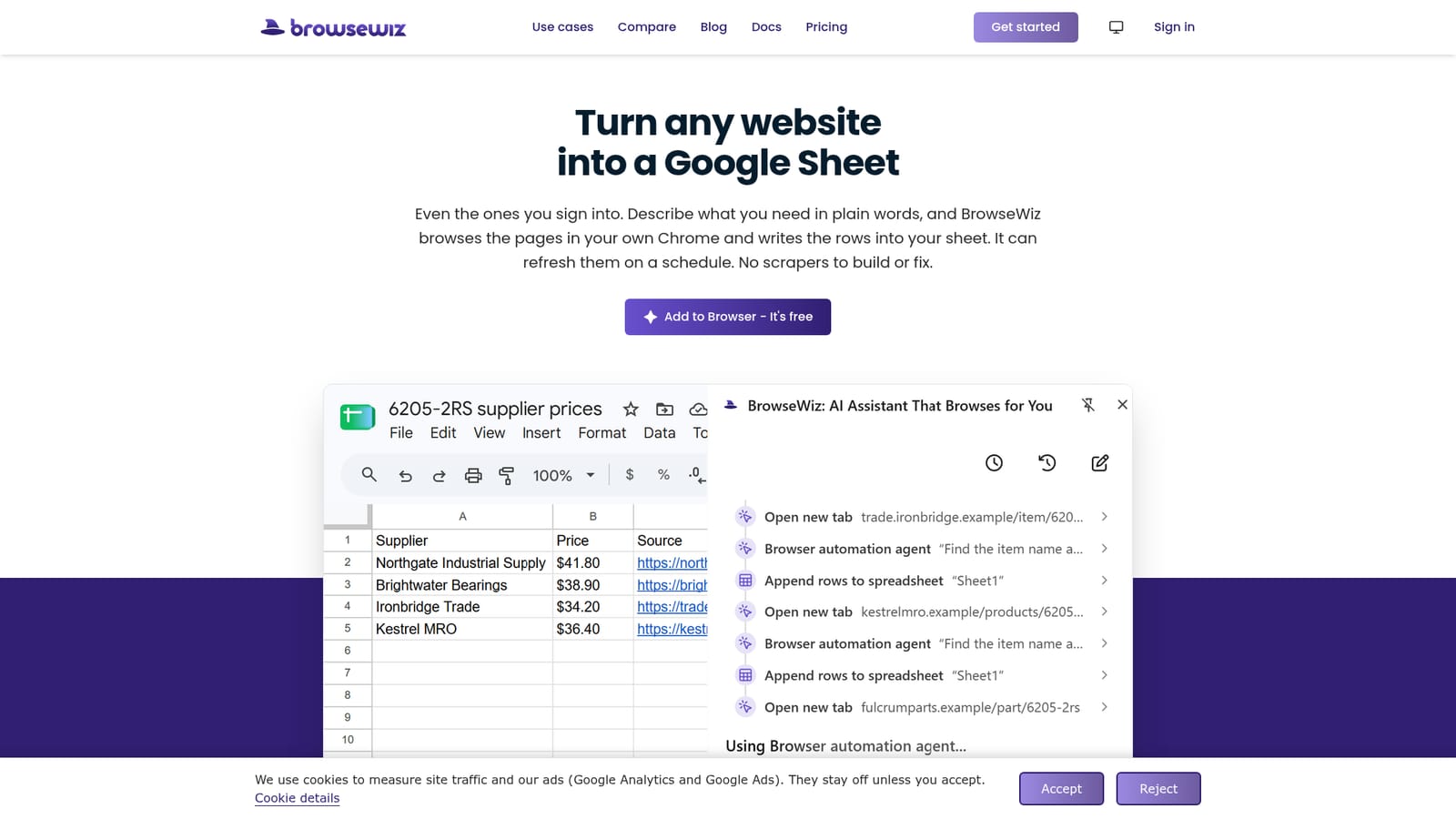Click icon beside Open new tab trade.ironbridge

pyautogui.click(x=745, y=517)
